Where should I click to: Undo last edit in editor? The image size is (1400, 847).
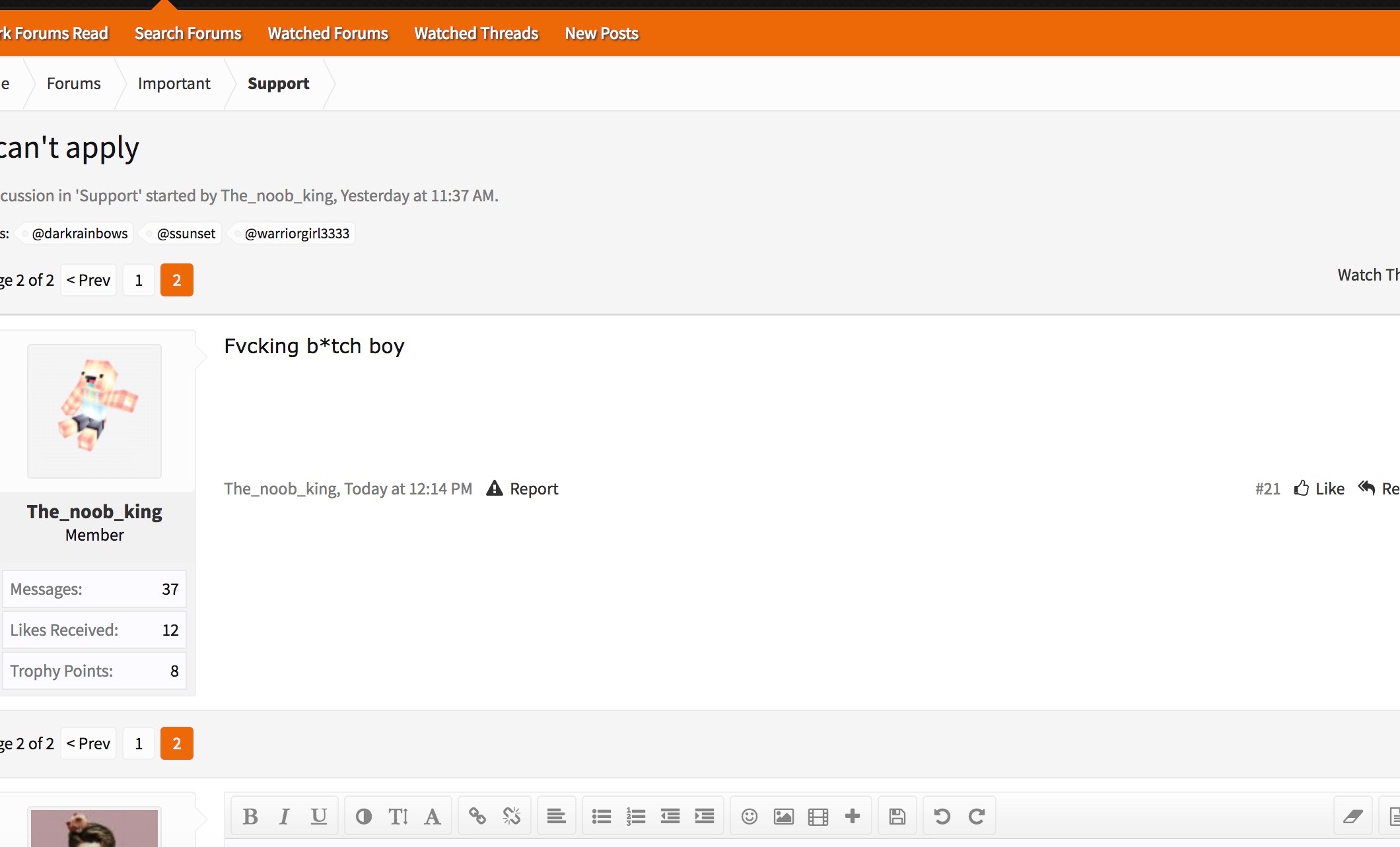click(x=942, y=817)
